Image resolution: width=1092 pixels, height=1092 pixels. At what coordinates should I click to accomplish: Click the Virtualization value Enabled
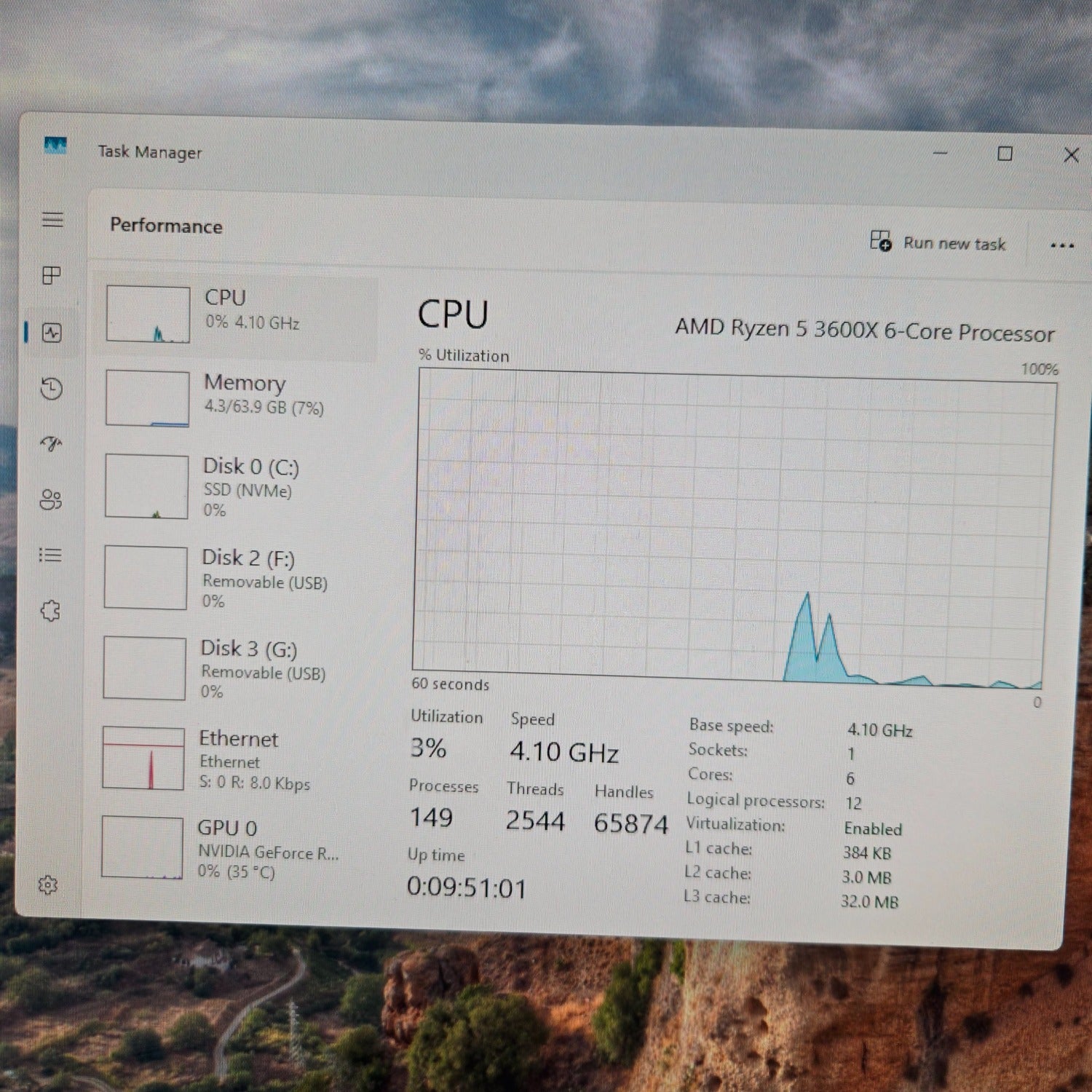873,828
